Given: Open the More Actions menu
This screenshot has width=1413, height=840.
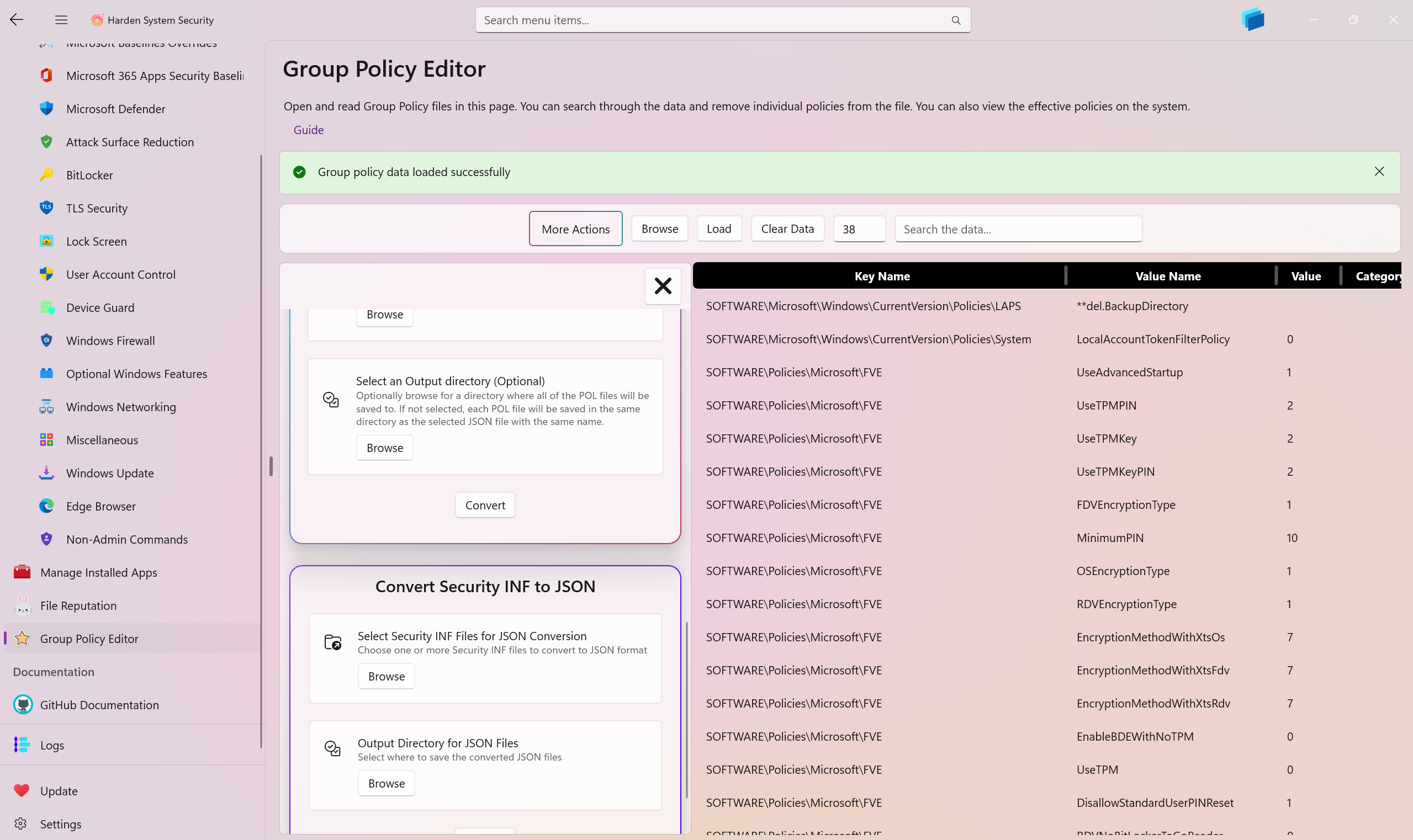Looking at the screenshot, I should point(575,228).
